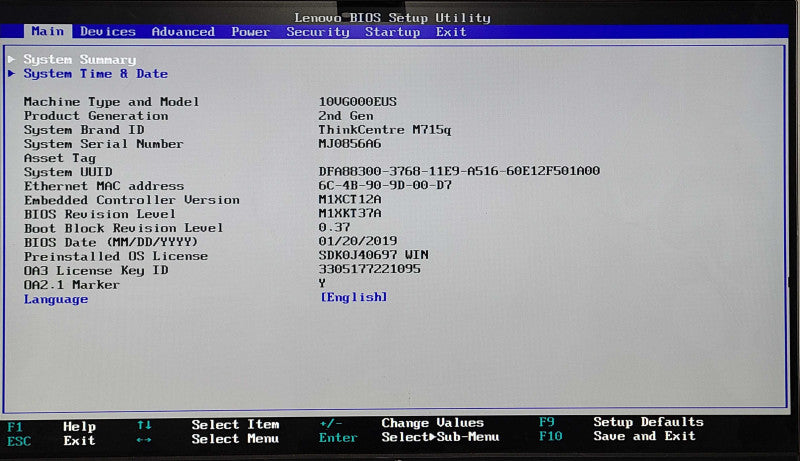Screen dimensions: 800x461
Task: Click the Enter key hint
Action: (x=338, y=438)
